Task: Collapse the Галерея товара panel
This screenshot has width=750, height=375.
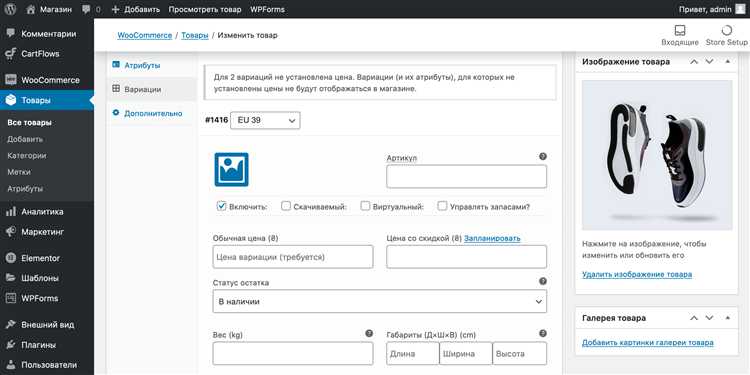Action: [728, 318]
